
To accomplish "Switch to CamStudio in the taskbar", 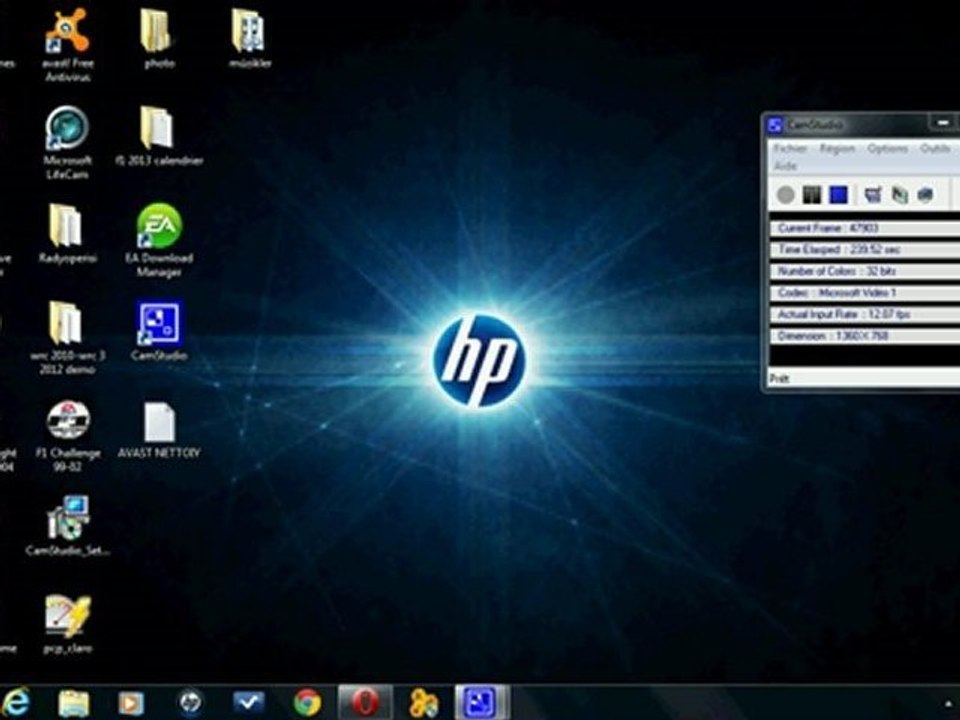I will click(482, 702).
